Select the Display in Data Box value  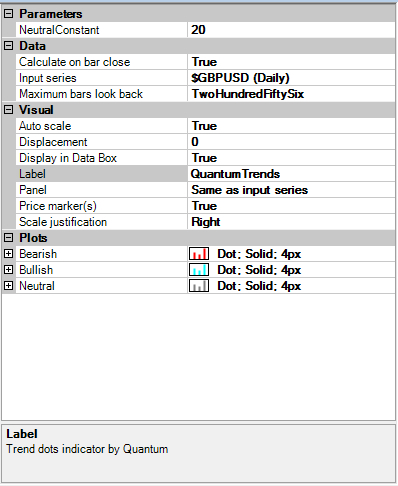292,158
